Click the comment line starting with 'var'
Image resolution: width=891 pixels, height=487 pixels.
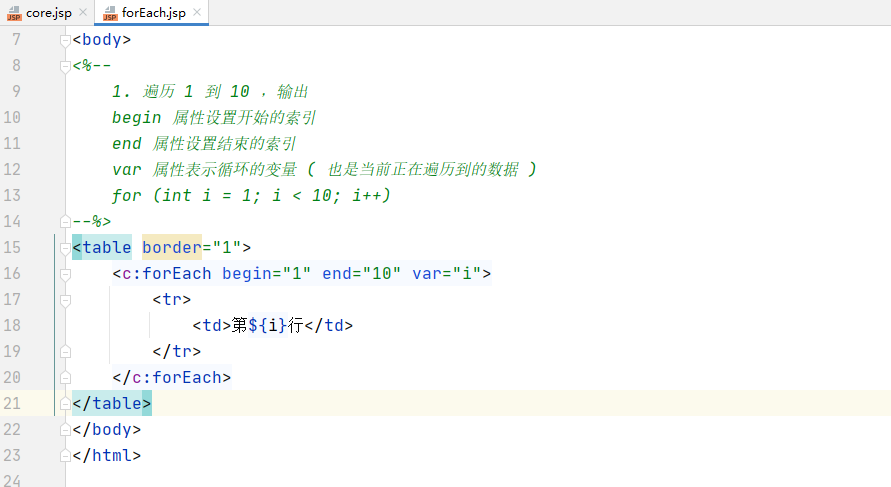click(x=324, y=169)
